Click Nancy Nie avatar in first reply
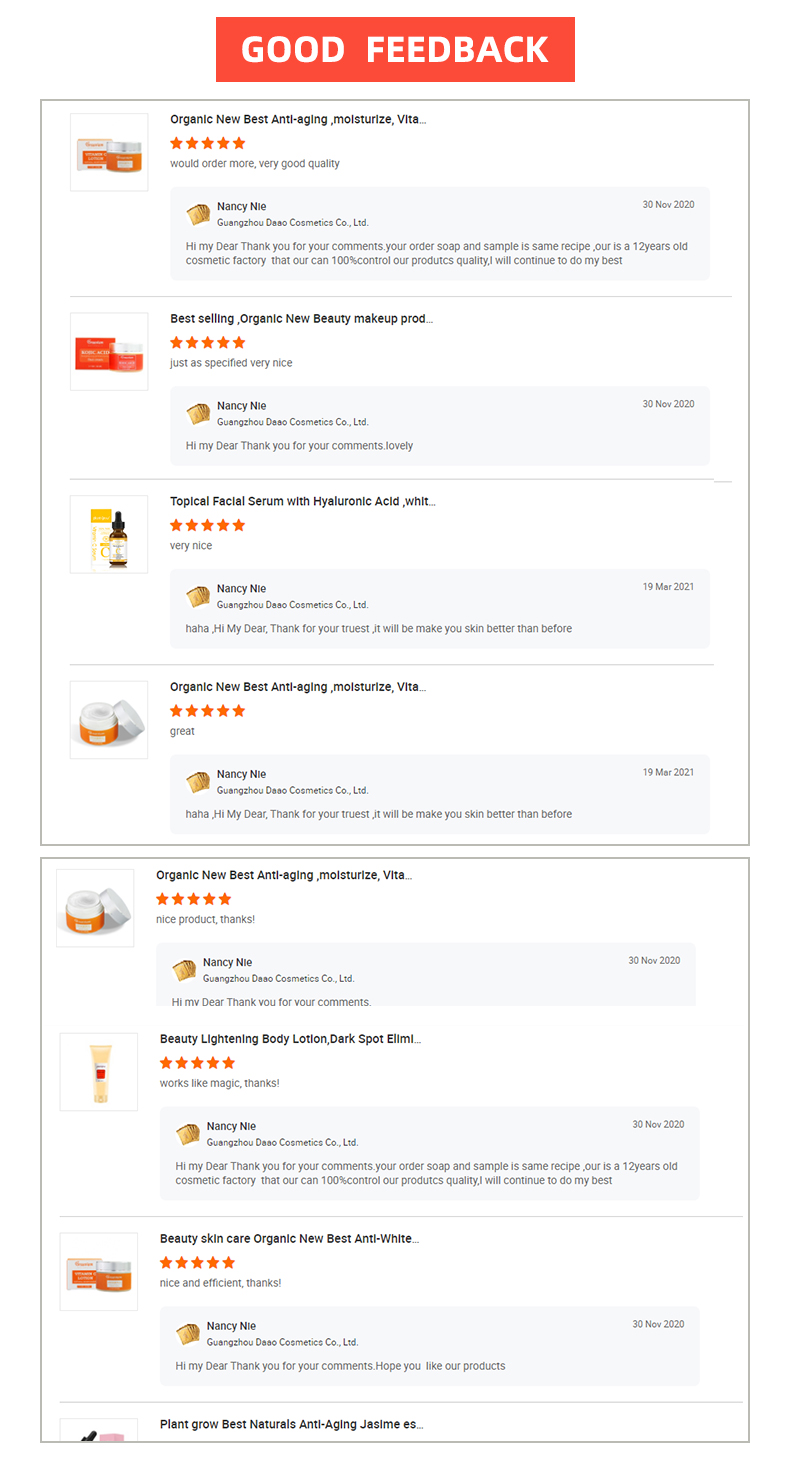 click(x=198, y=214)
